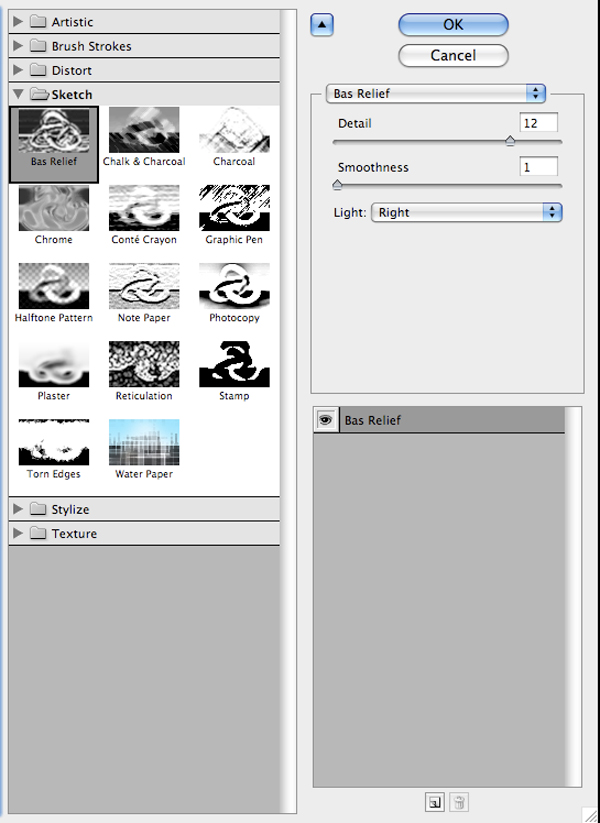This screenshot has width=600, height=823.
Task: Expand the Distort filter category
Action: click(x=18, y=70)
